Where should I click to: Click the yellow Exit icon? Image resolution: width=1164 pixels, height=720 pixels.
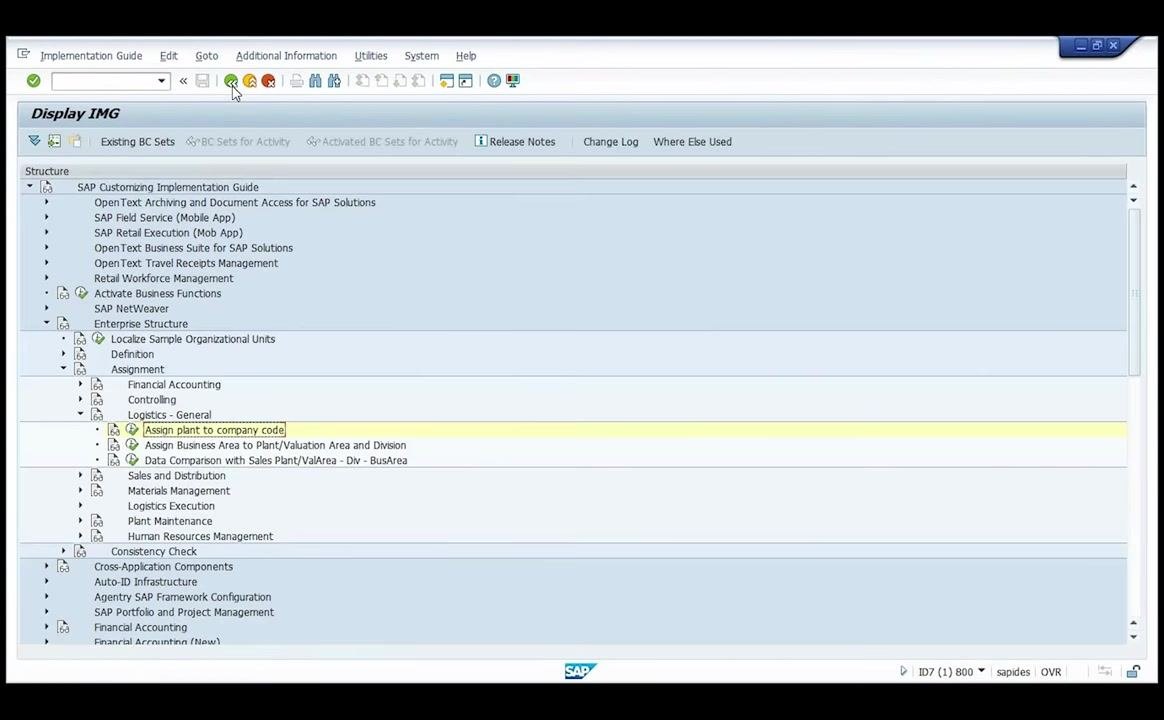click(x=249, y=81)
